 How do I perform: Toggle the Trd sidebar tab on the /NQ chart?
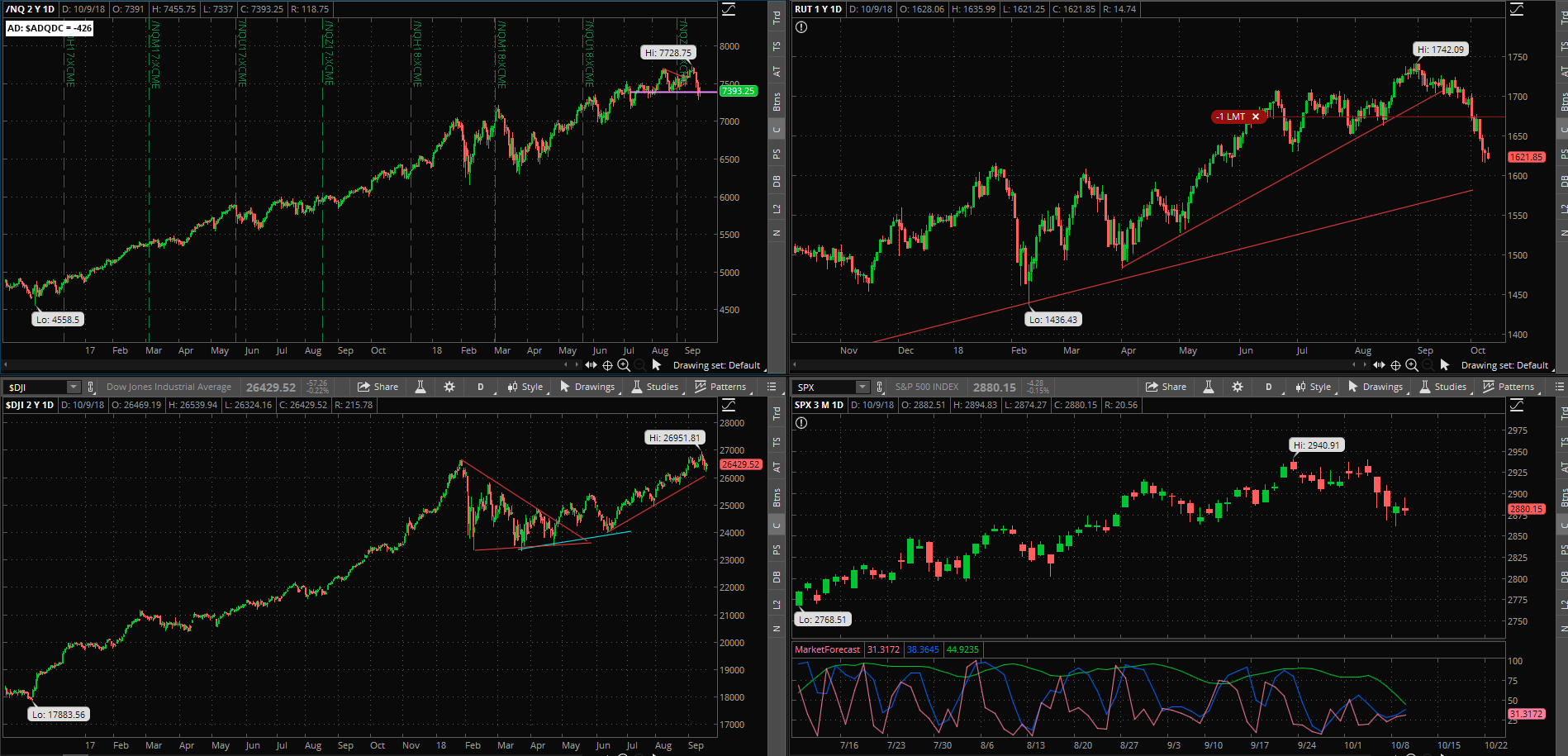[777, 17]
